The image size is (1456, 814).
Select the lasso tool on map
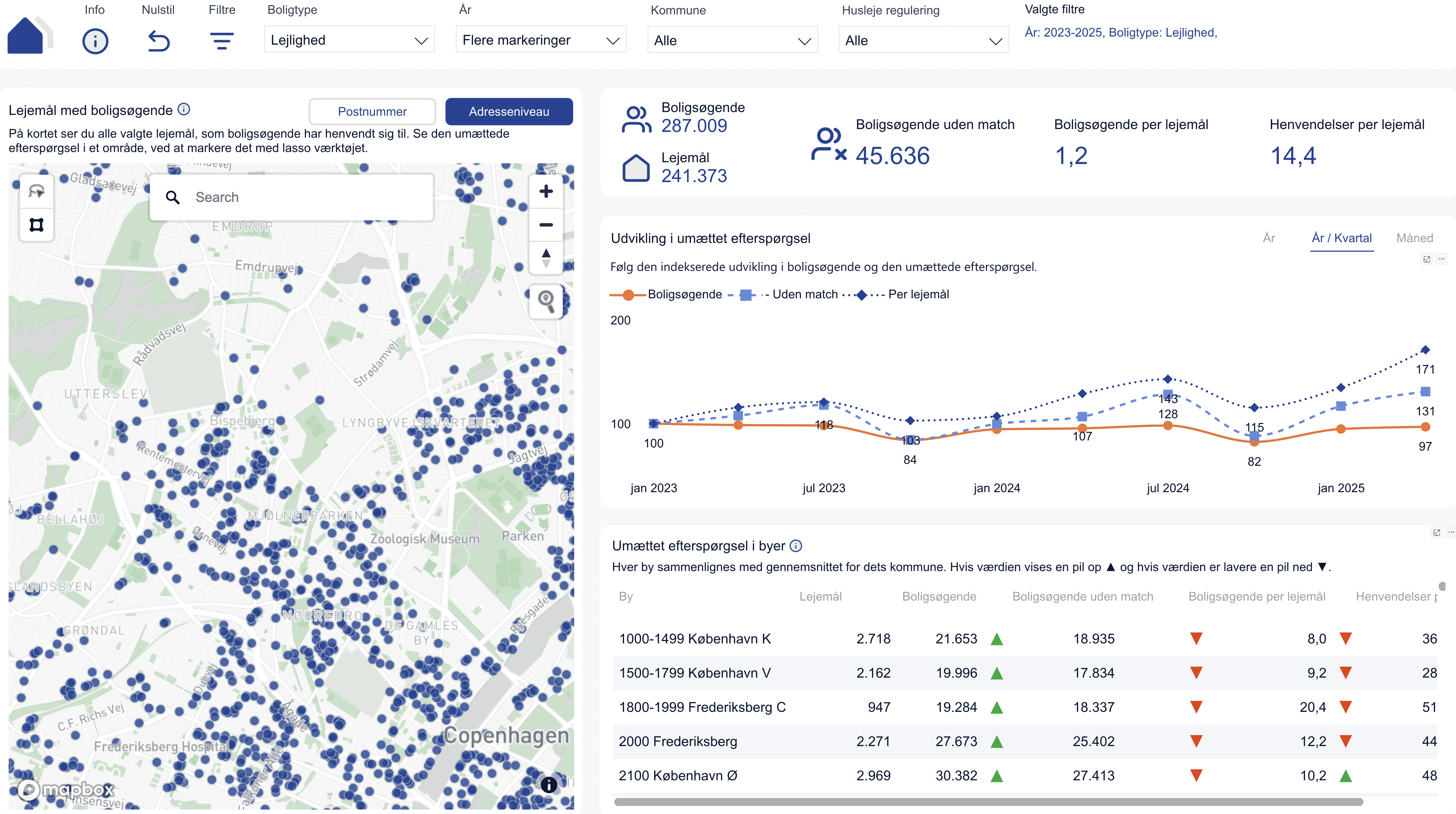coord(37,191)
